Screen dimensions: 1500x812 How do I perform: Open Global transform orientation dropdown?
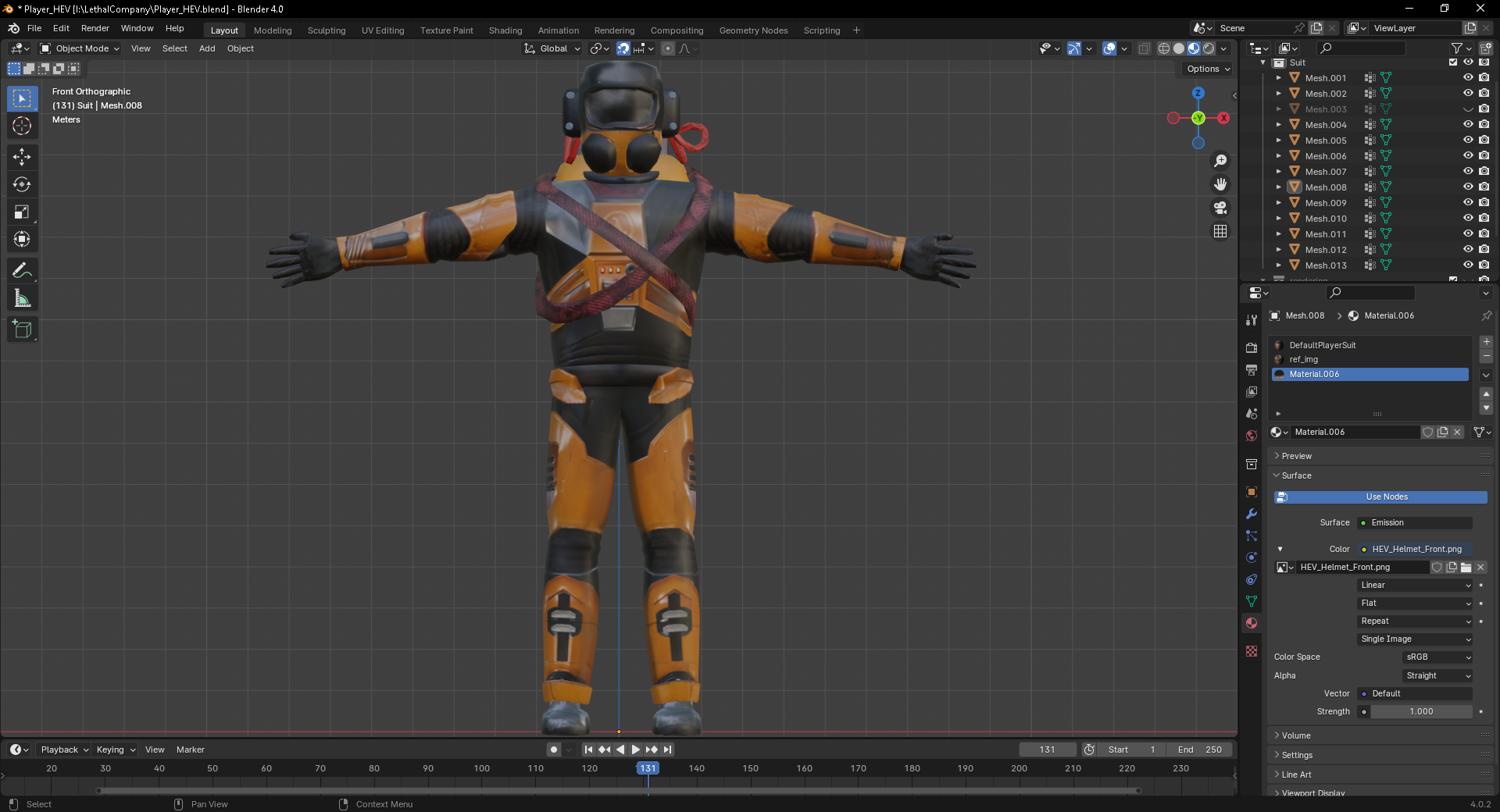pyautogui.click(x=552, y=48)
